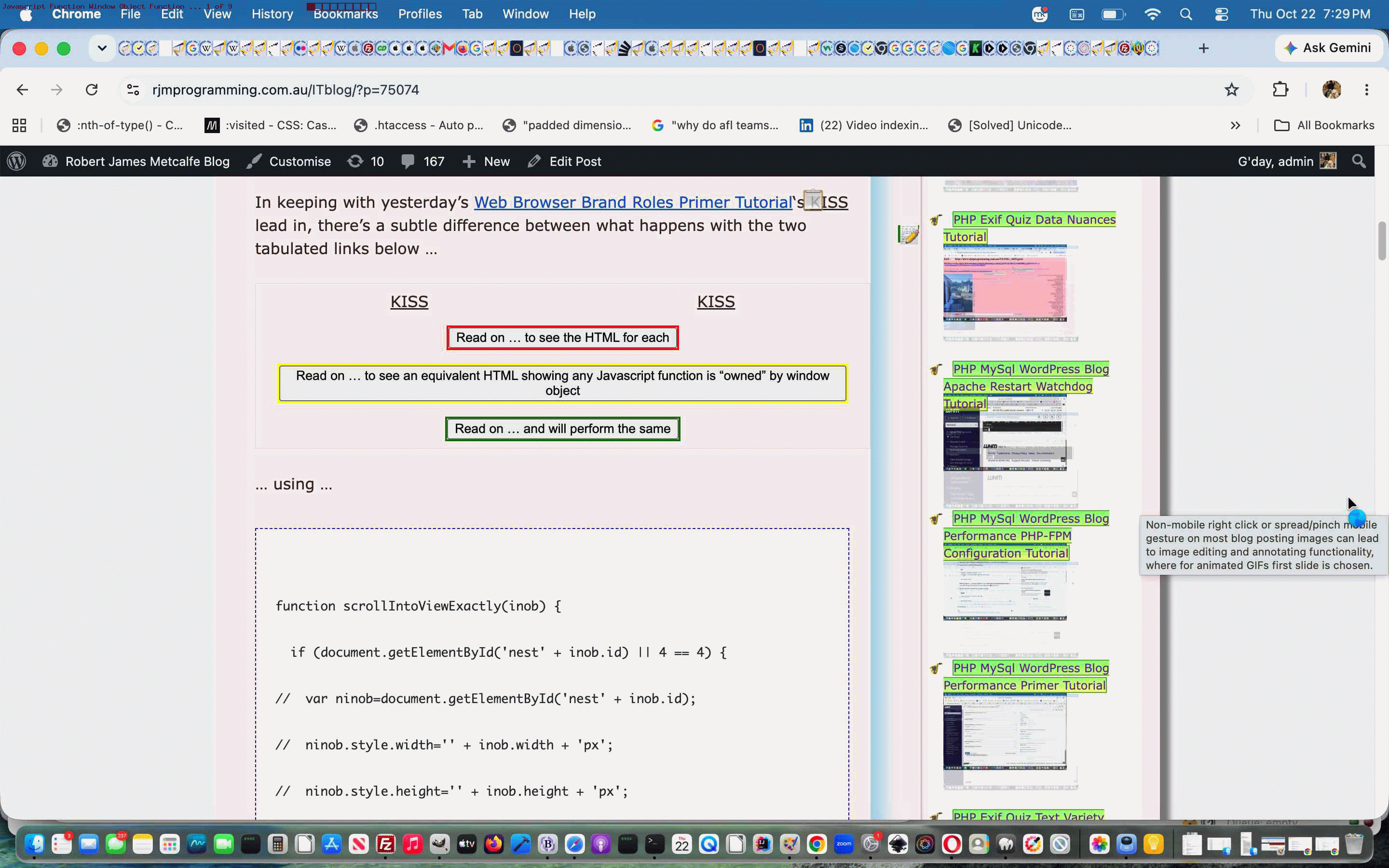
Task: Open the Bookmarks menu in menu bar
Action: 345,14
